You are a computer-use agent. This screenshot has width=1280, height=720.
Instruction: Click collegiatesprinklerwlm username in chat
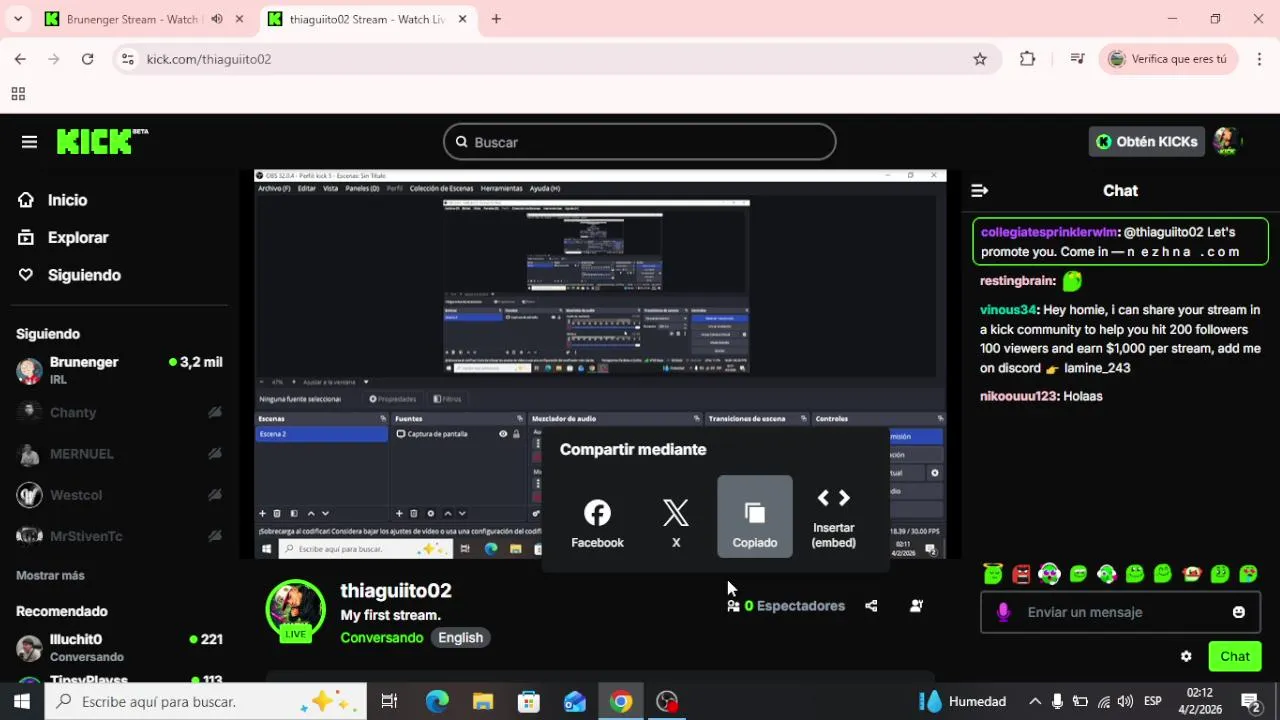(1048, 232)
